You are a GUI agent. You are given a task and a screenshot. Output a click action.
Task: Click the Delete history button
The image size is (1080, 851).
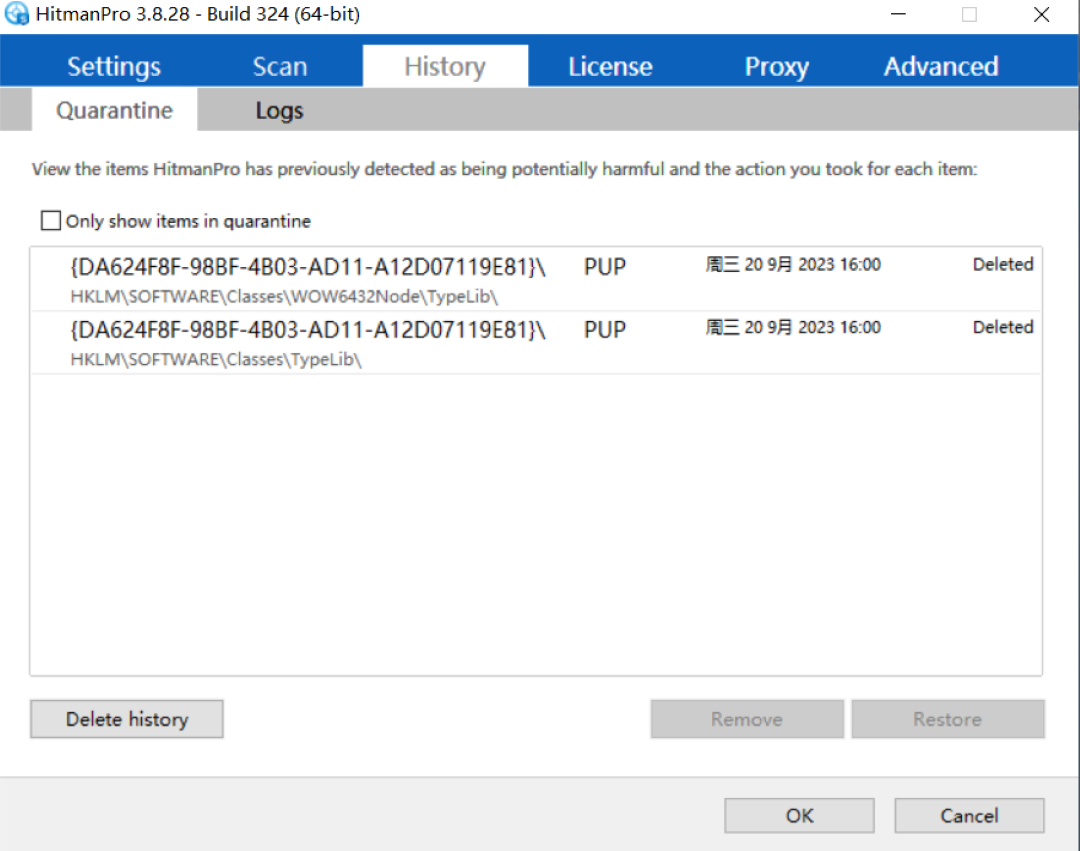point(127,719)
